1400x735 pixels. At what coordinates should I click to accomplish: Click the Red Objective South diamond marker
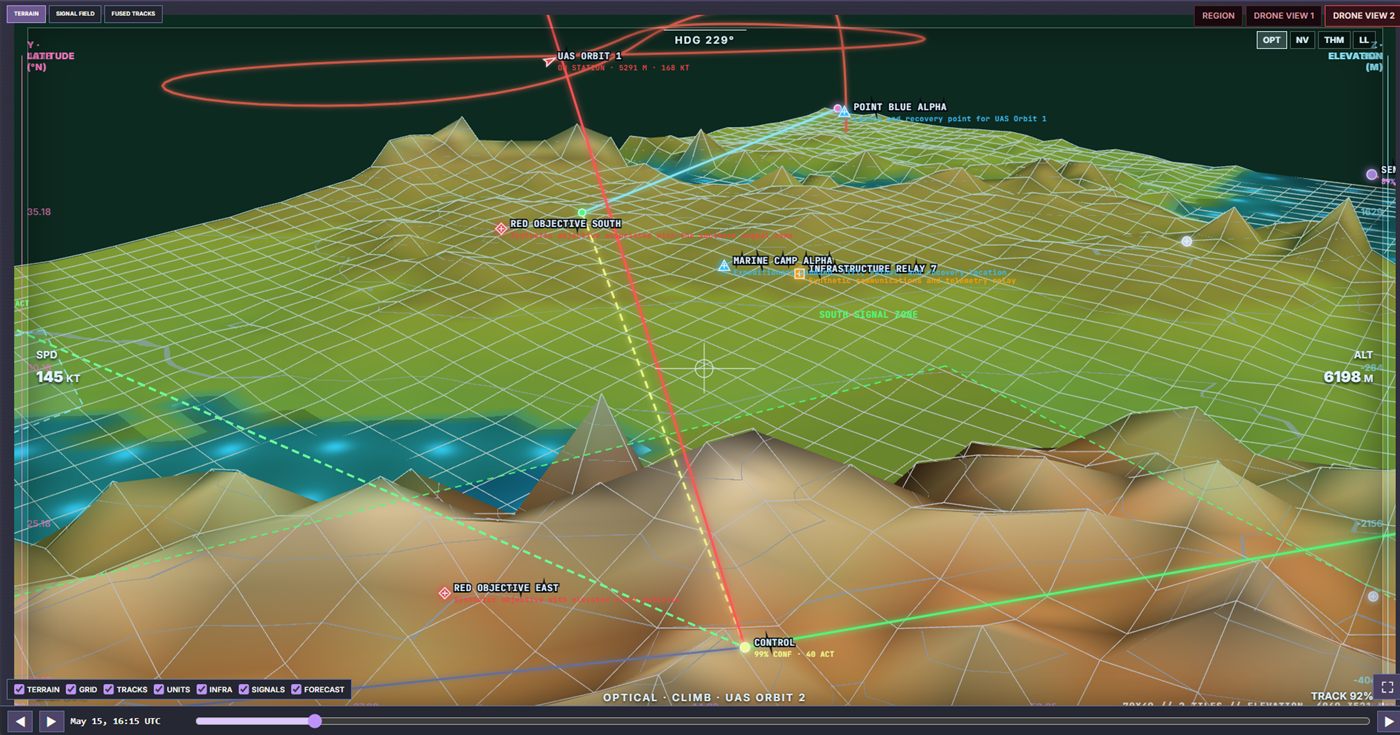coord(501,229)
